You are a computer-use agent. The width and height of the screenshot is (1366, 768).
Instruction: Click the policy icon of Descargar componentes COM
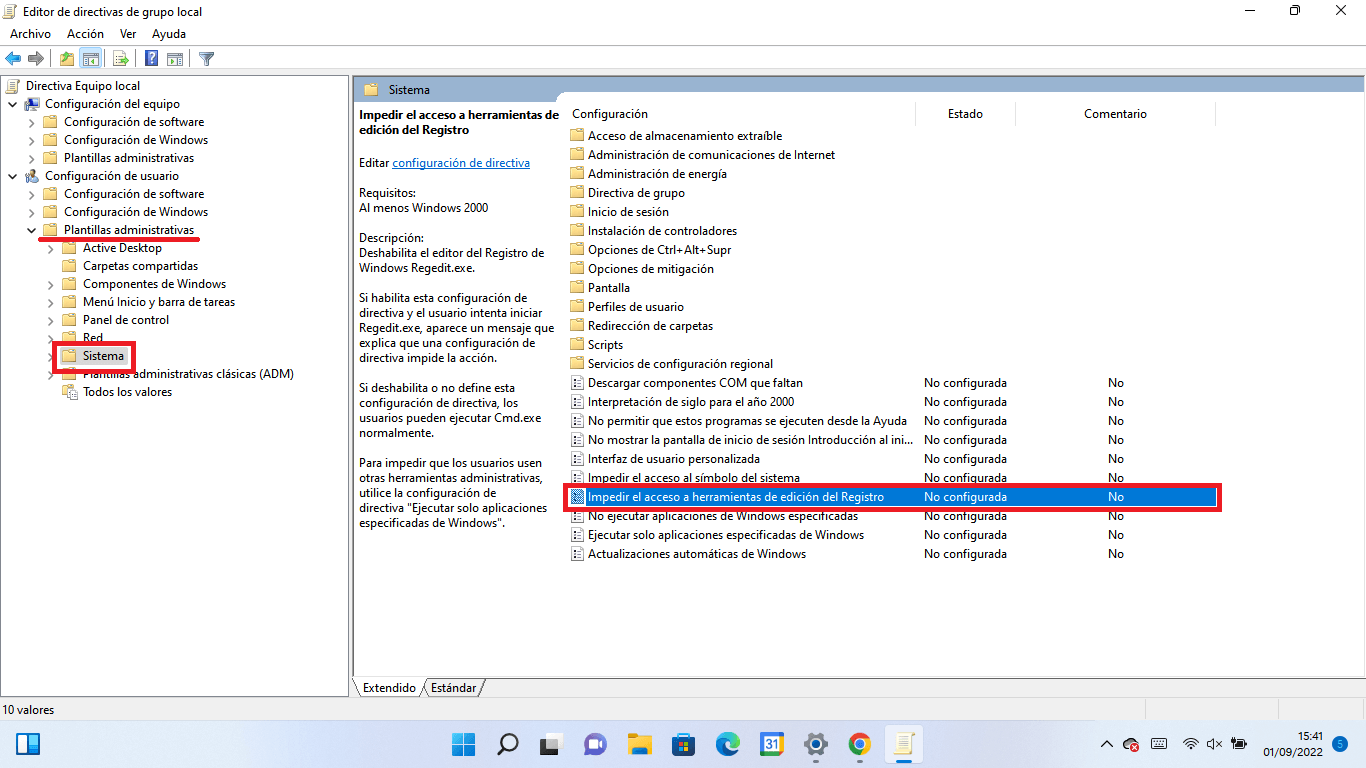click(x=577, y=383)
